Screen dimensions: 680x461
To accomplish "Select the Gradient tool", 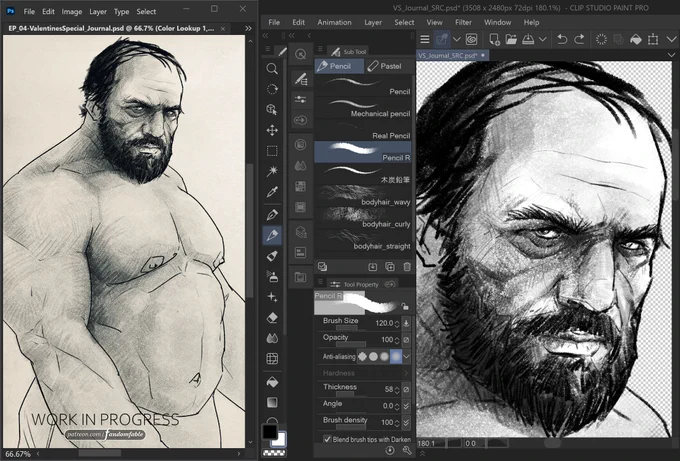I will click(272, 402).
